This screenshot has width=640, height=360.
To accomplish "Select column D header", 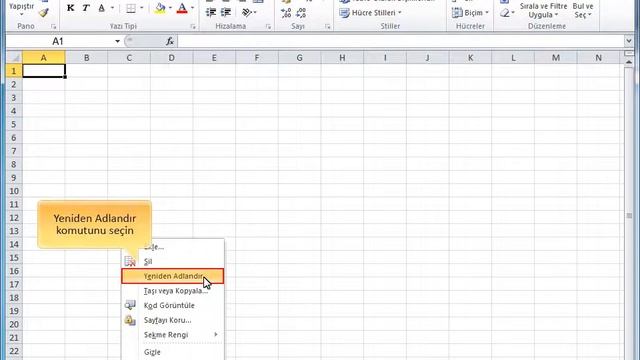I will coord(171,58).
